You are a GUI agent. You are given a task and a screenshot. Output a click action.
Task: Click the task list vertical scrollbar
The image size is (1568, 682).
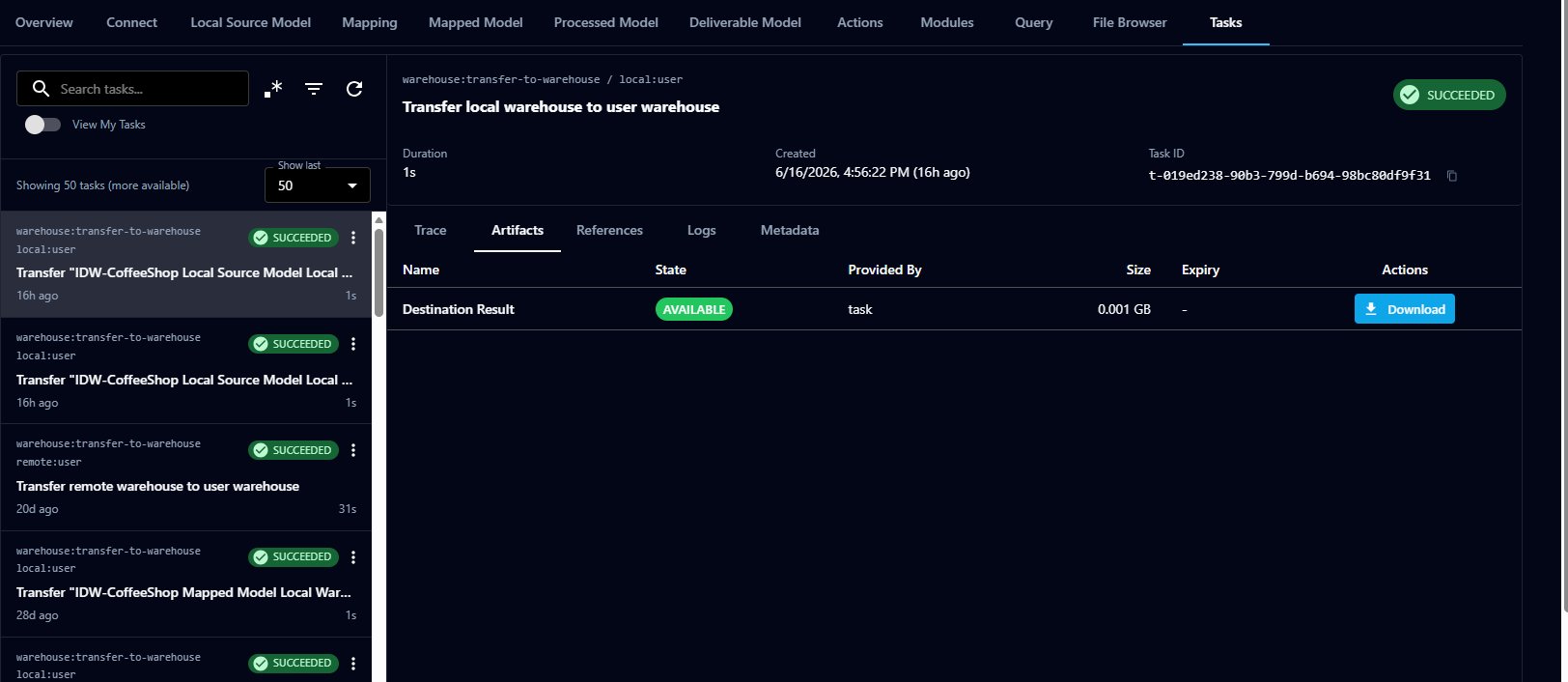tap(378, 272)
